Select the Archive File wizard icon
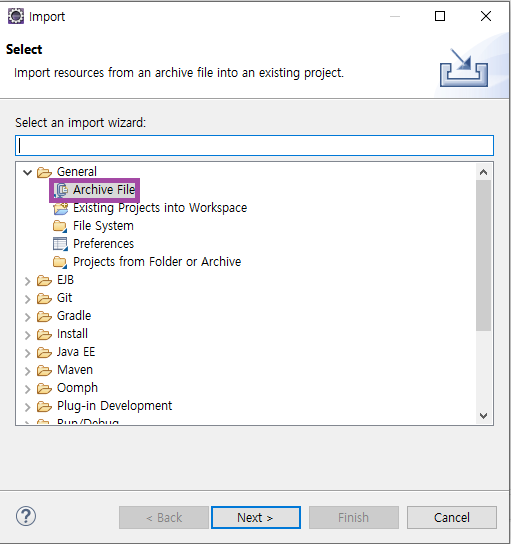Screen dimensions: 511x544 [61, 190]
